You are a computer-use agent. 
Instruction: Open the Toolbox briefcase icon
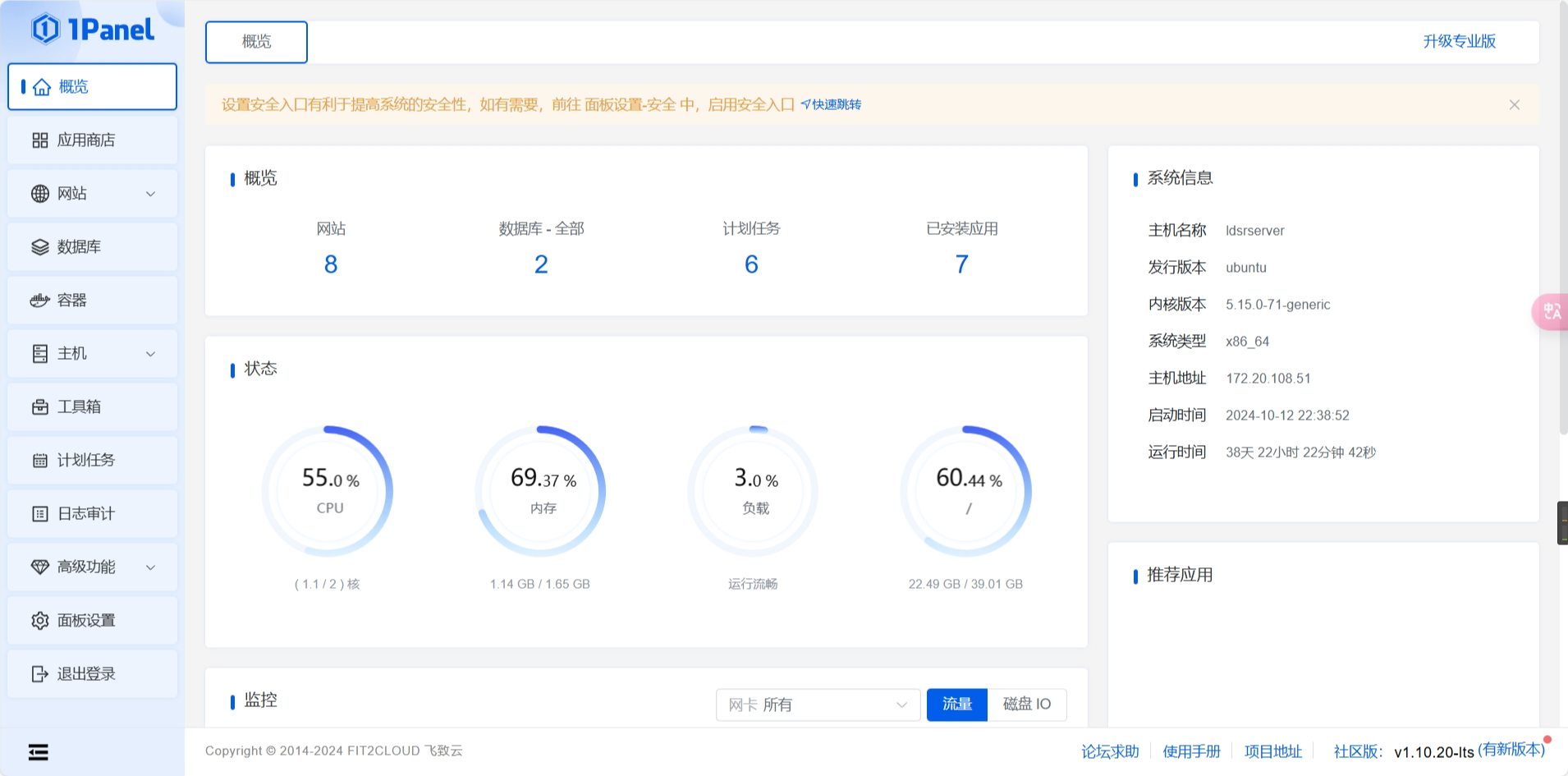pos(39,407)
